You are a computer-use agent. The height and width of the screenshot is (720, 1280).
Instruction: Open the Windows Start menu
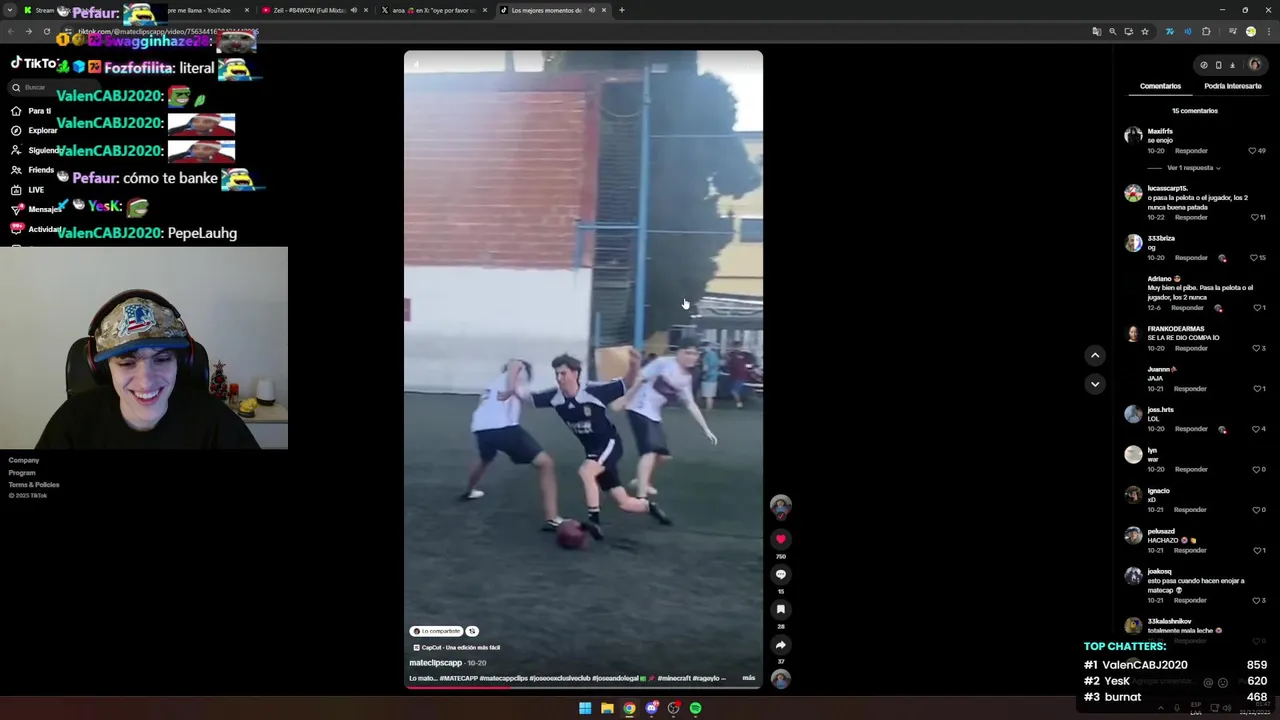coord(585,708)
